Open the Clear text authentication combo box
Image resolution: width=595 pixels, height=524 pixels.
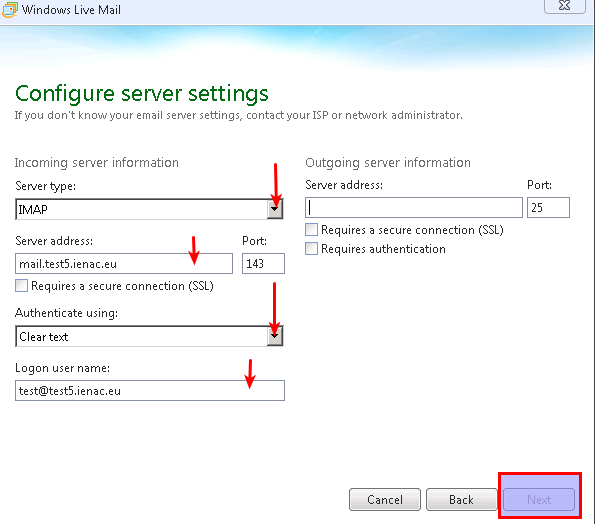pyautogui.click(x=150, y=336)
